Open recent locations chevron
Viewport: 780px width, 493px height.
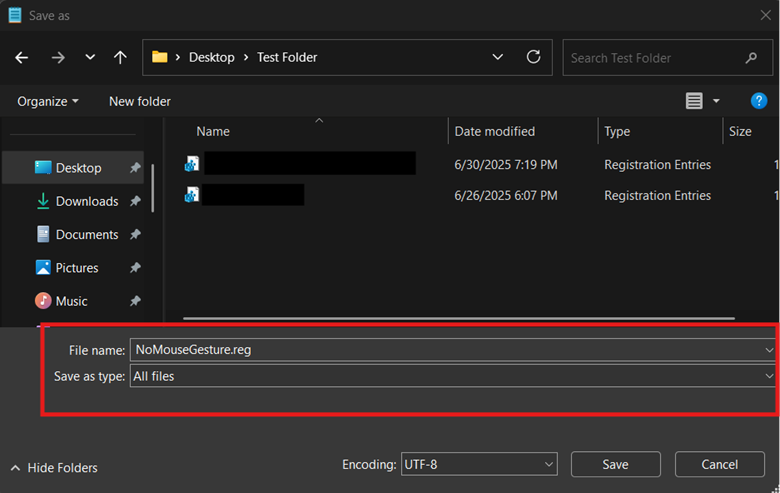[90, 57]
